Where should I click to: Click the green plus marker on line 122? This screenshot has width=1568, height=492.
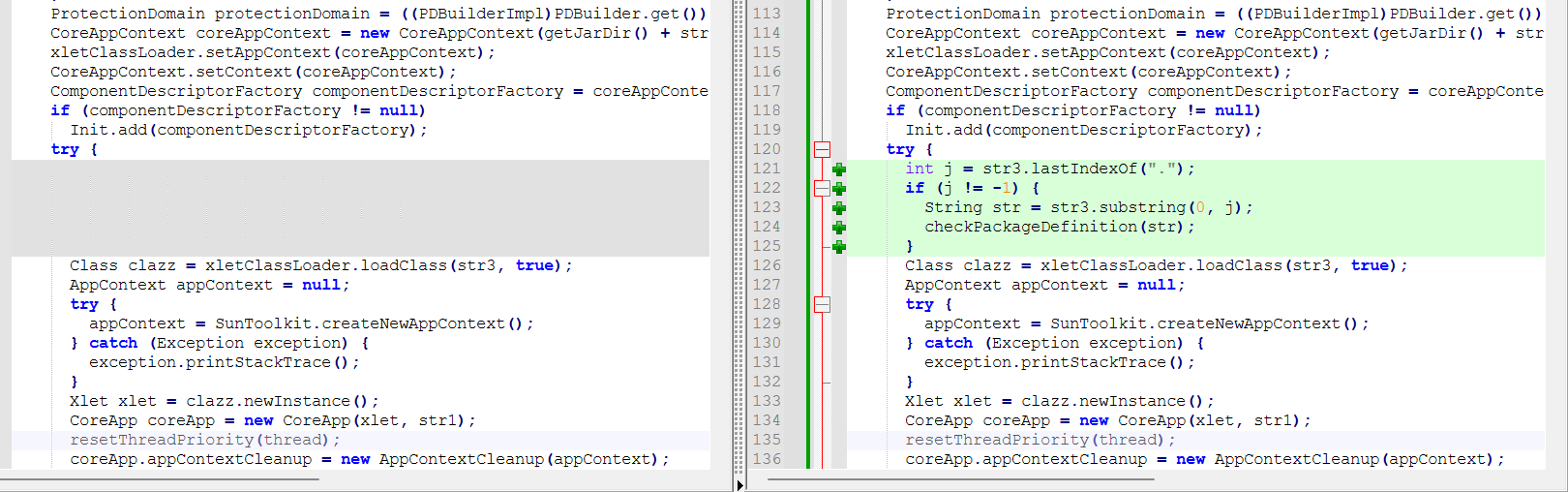tap(839, 189)
